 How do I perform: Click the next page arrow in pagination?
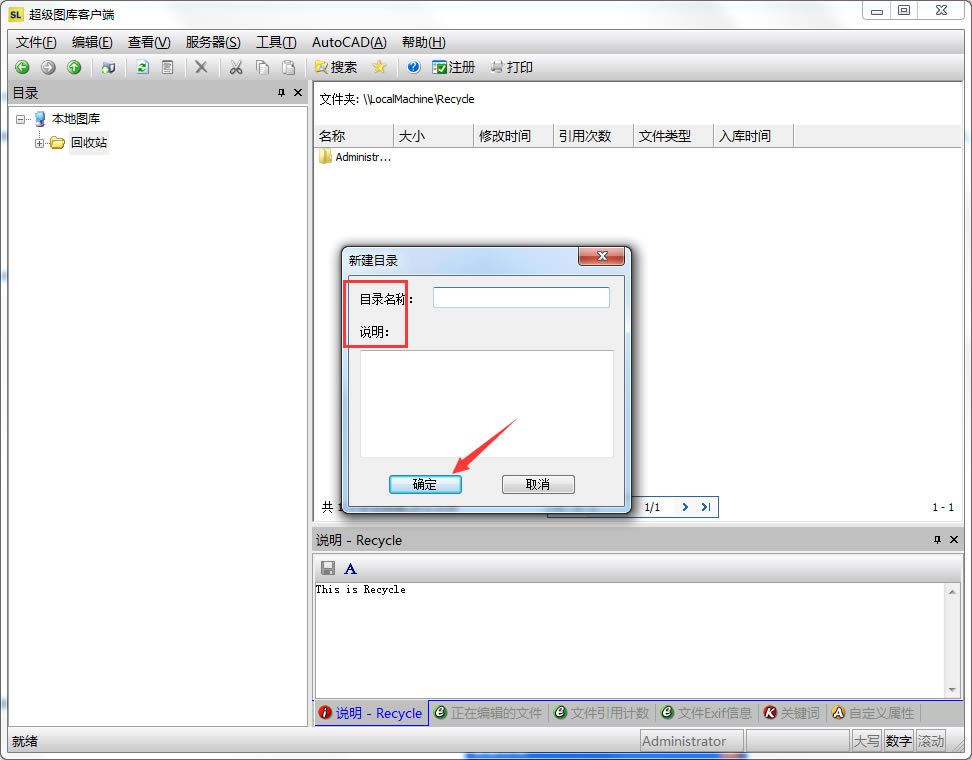click(x=685, y=507)
